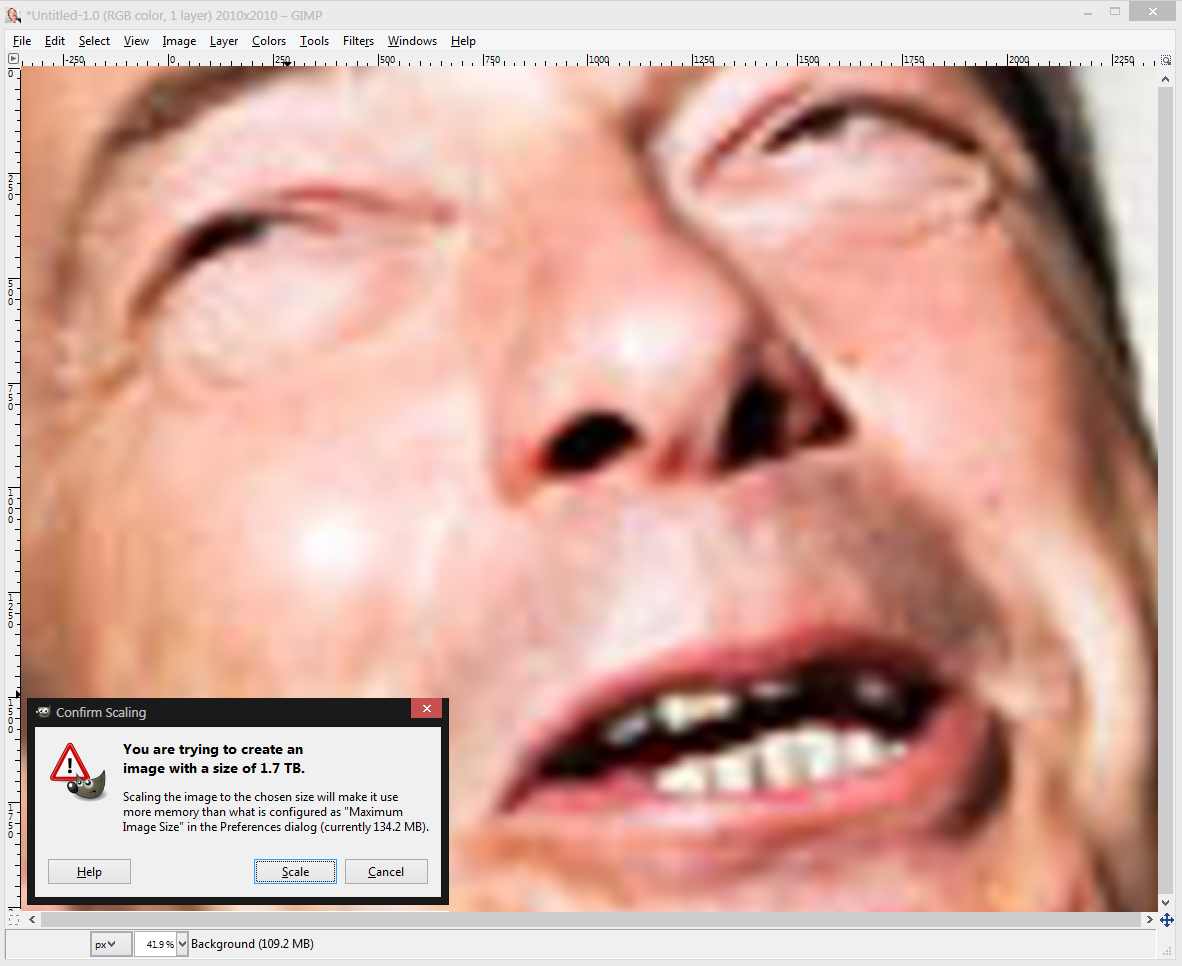Open the zoom percentage dropdown arrow
The height and width of the screenshot is (966, 1182).
pos(182,944)
